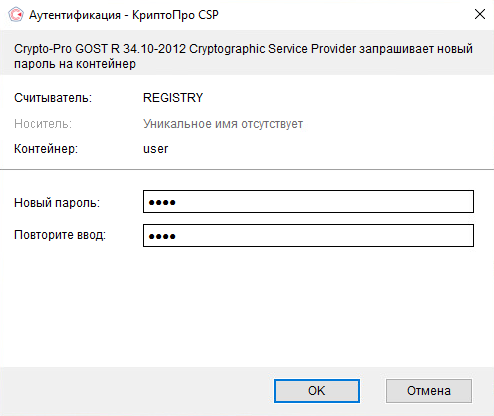Click the Контейнер label
This screenshot has height=416, width=494.
[x=46, y=149]
